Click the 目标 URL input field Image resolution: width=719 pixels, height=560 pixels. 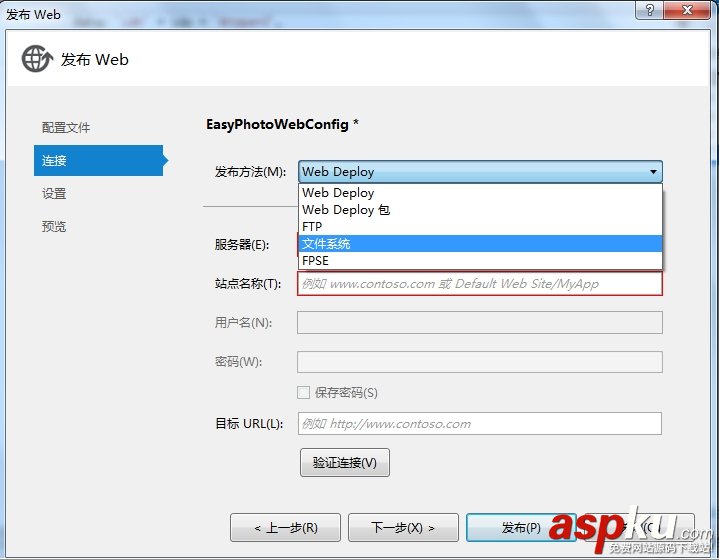pyautogui.click(x=480, y=423)
